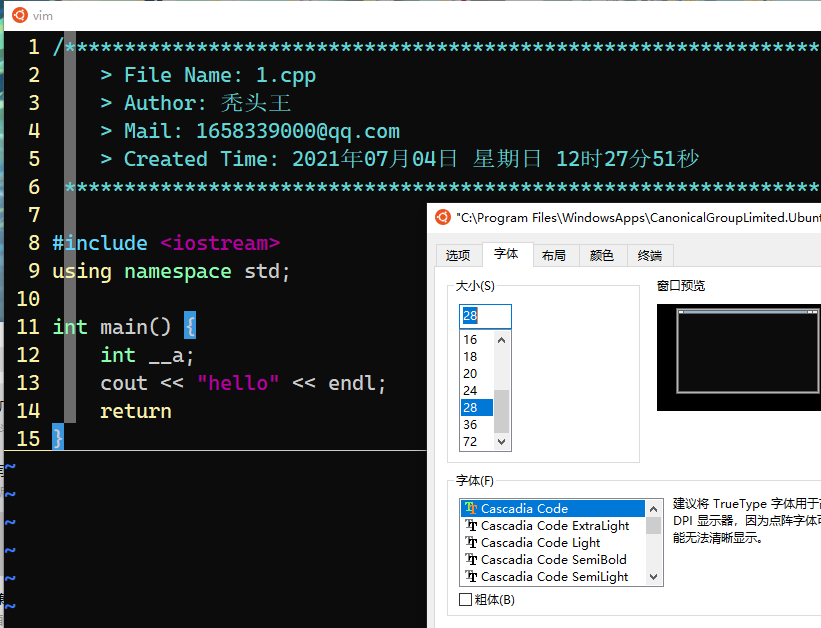Image resolution: width=821 pixels, height=628 pixels.
Task: Click the closing brace on line 15
Action: tap(58, 438)
